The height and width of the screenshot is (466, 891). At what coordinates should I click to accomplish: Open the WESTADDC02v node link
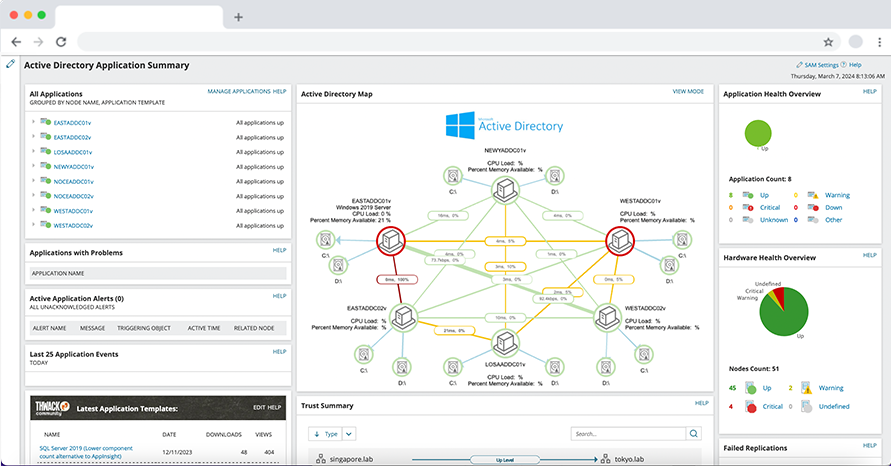pos(73,226)
